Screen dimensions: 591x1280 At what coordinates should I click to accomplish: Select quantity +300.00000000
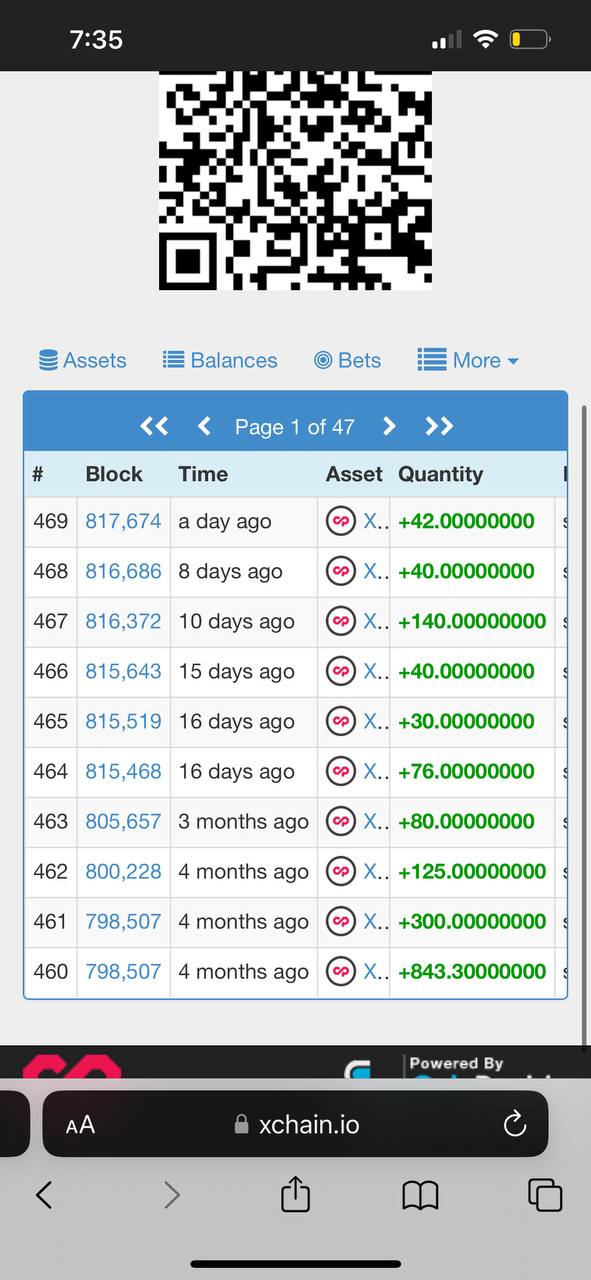point(472,921)
